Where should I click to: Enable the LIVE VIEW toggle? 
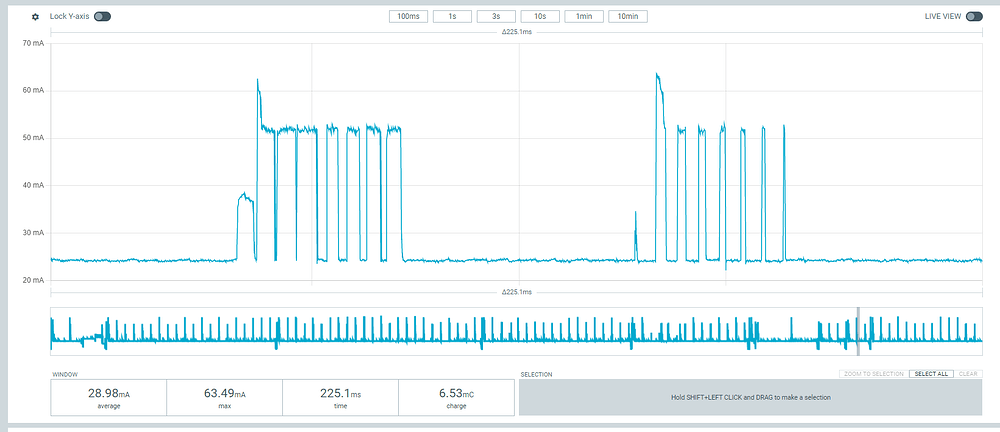point(974,17)
